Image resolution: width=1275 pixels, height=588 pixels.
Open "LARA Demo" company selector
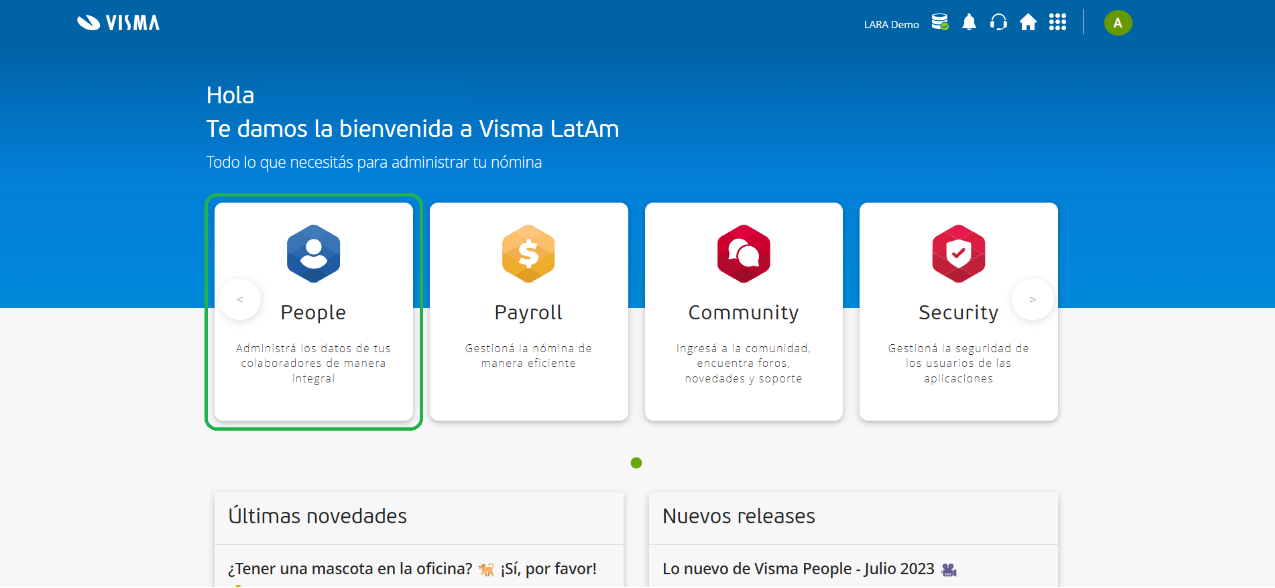pyautogui.click(x=891, y=24)
